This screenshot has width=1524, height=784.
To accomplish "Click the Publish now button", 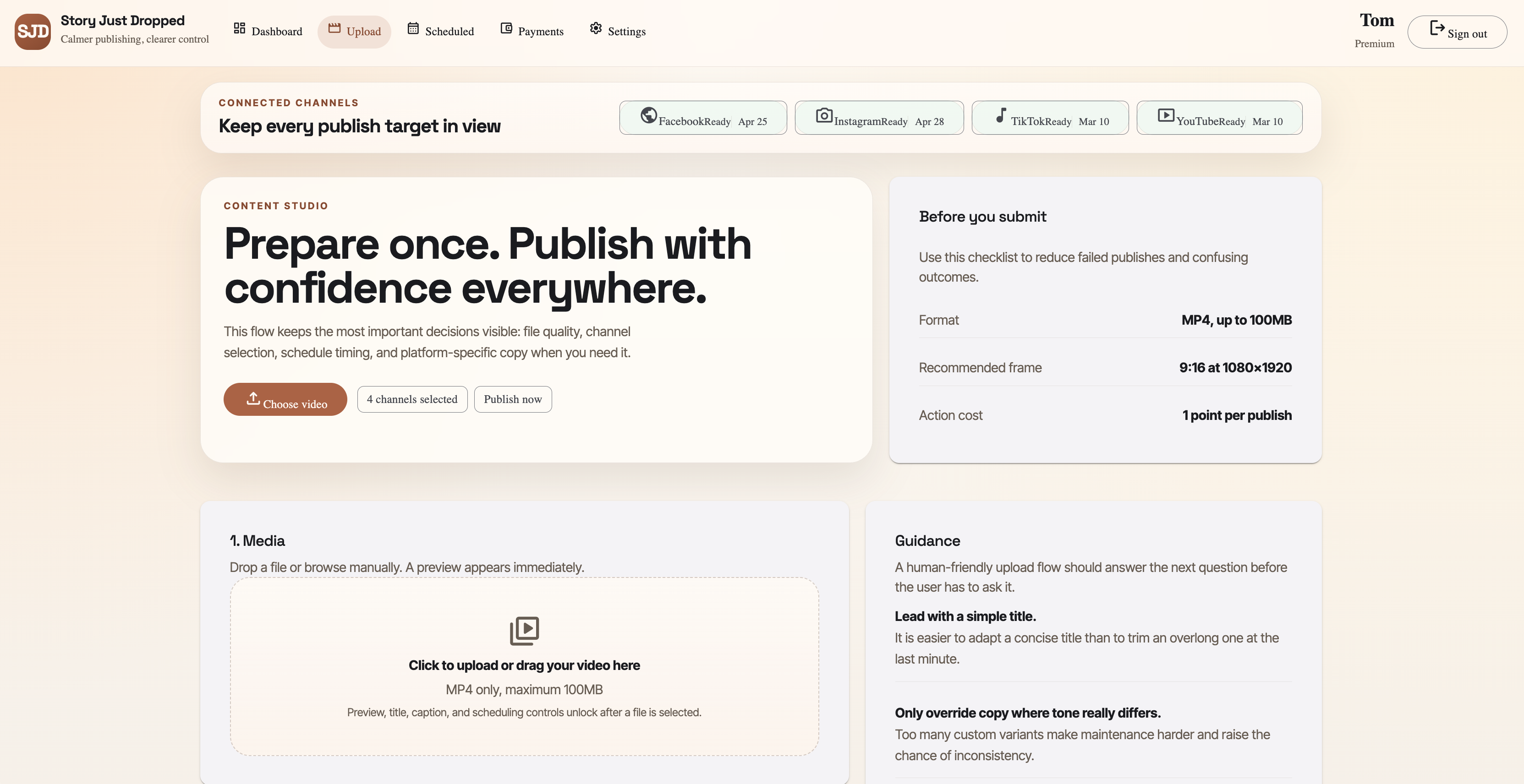I will coord(512,399).
